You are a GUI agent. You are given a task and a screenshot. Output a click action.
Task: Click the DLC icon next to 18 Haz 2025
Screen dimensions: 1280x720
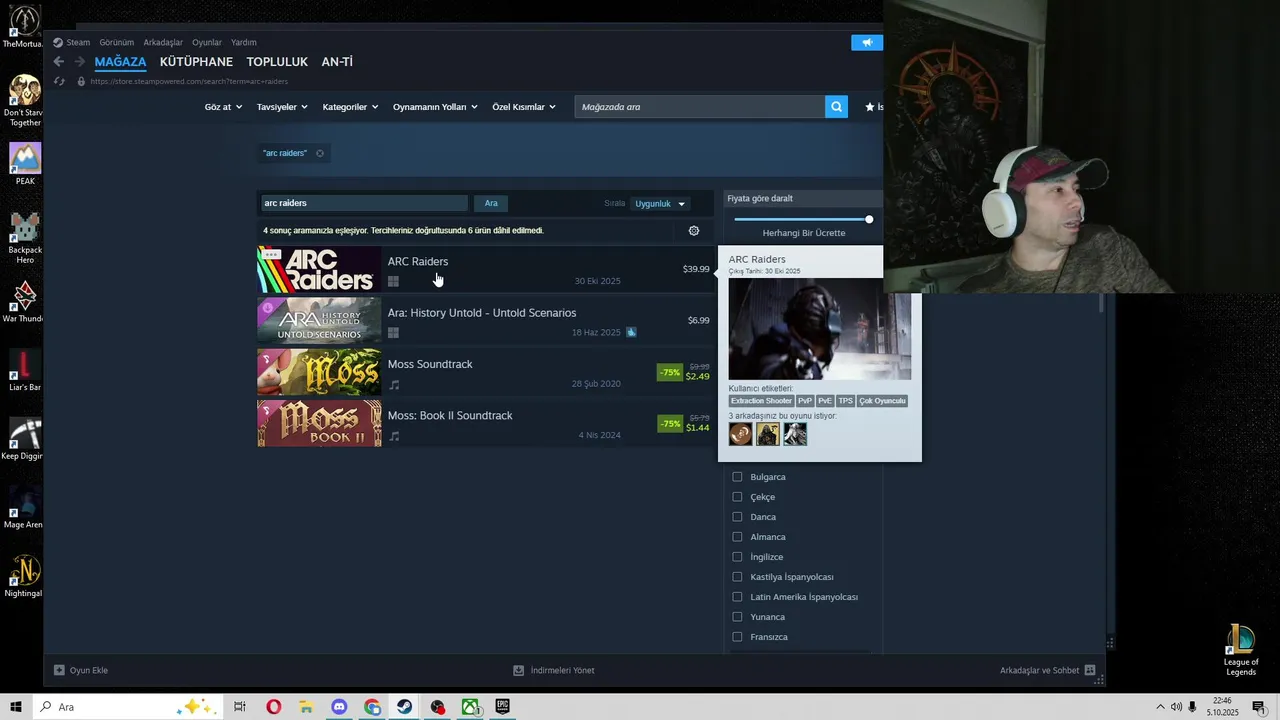pos(631,332)
